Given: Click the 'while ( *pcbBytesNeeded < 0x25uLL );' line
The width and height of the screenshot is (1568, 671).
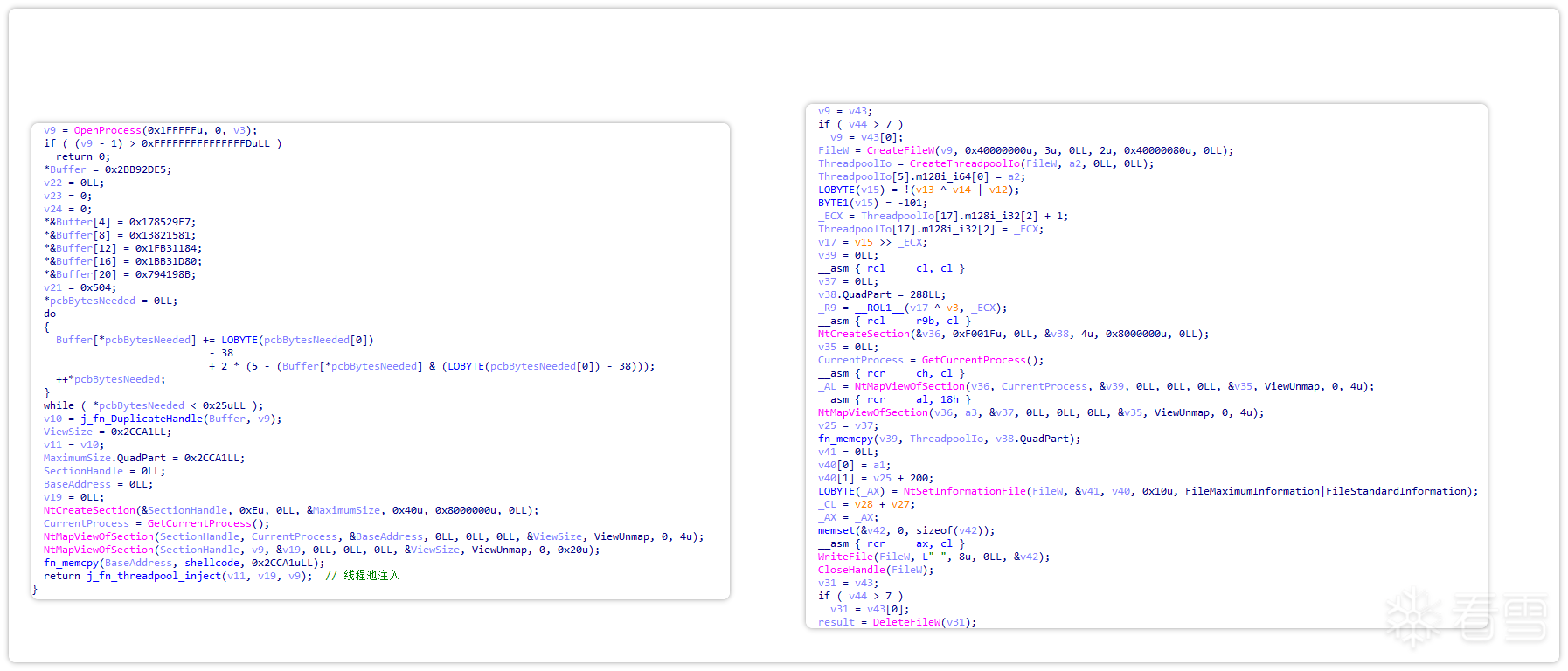Looking at the screenshot, I should point(154,405).
